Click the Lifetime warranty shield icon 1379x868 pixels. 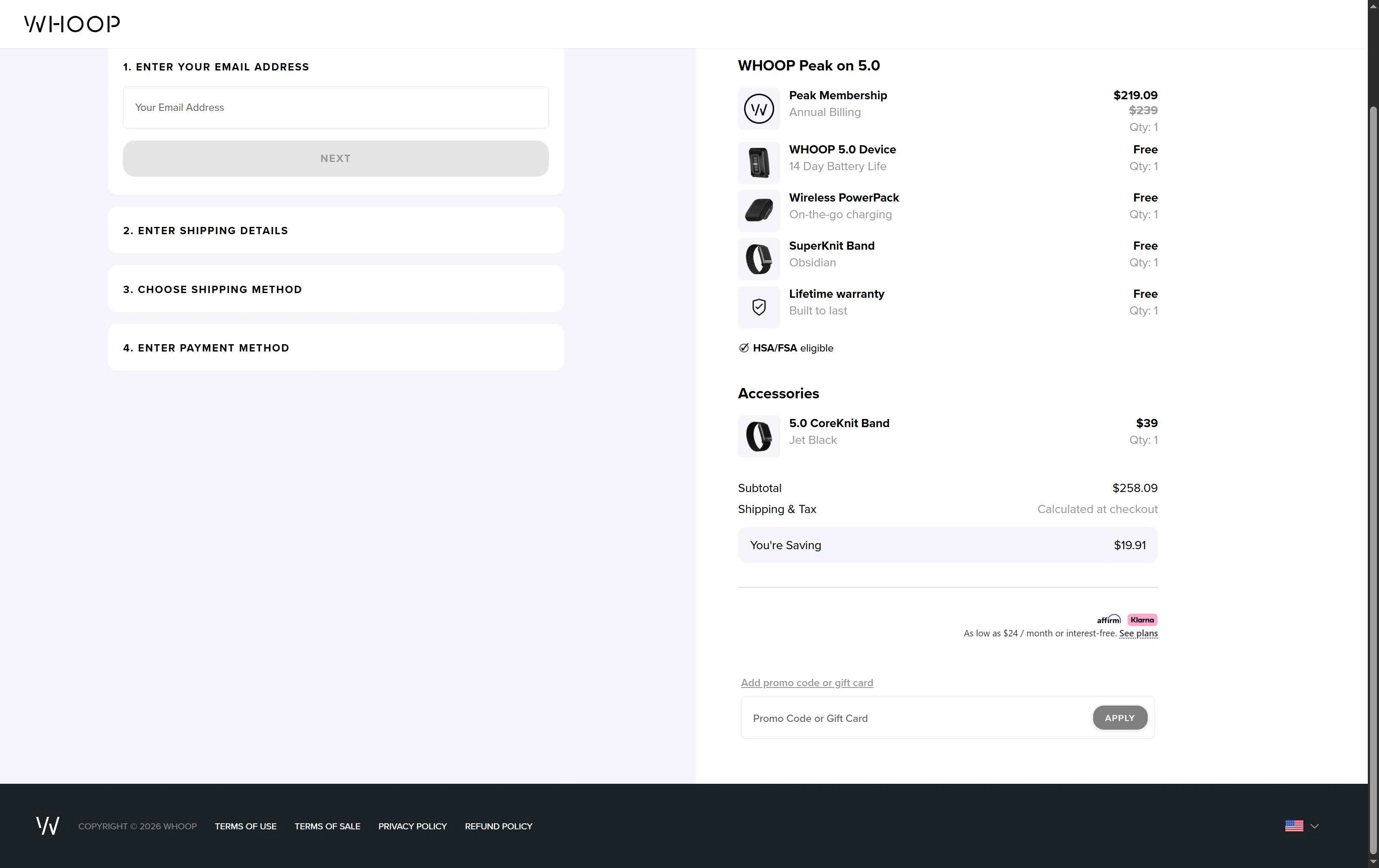coord(759,307)
